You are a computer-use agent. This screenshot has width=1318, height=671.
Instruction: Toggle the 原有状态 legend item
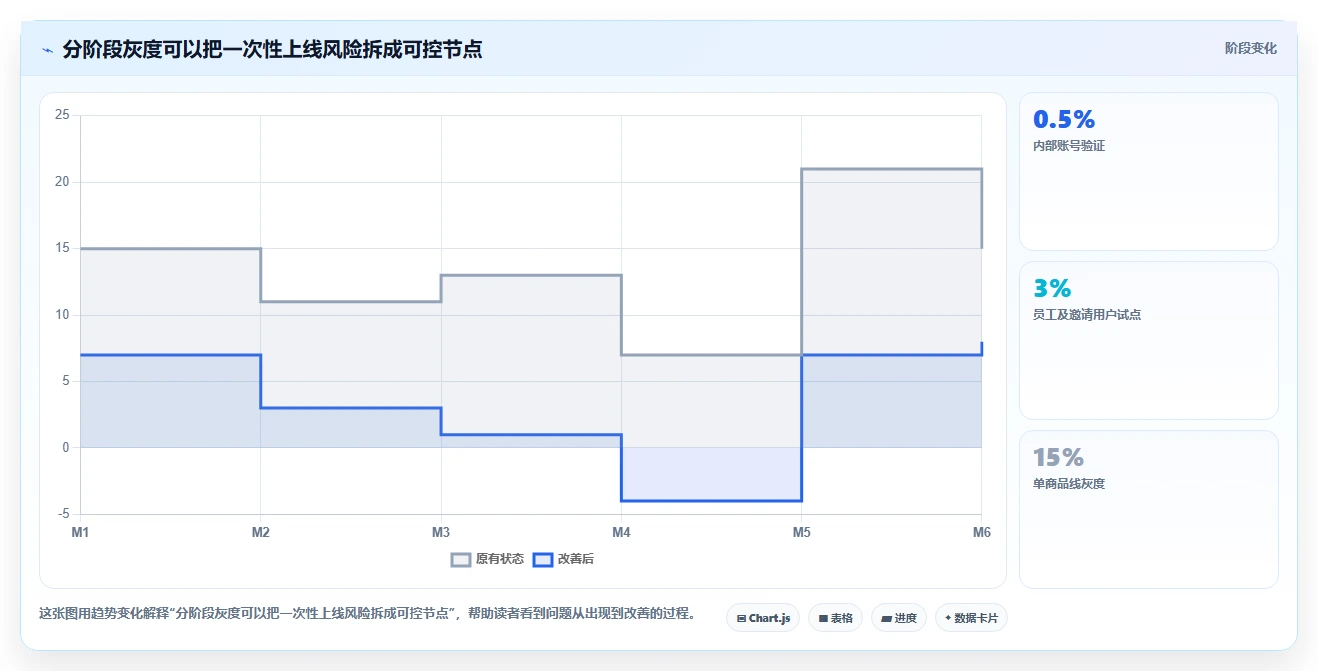coord(487,559)
